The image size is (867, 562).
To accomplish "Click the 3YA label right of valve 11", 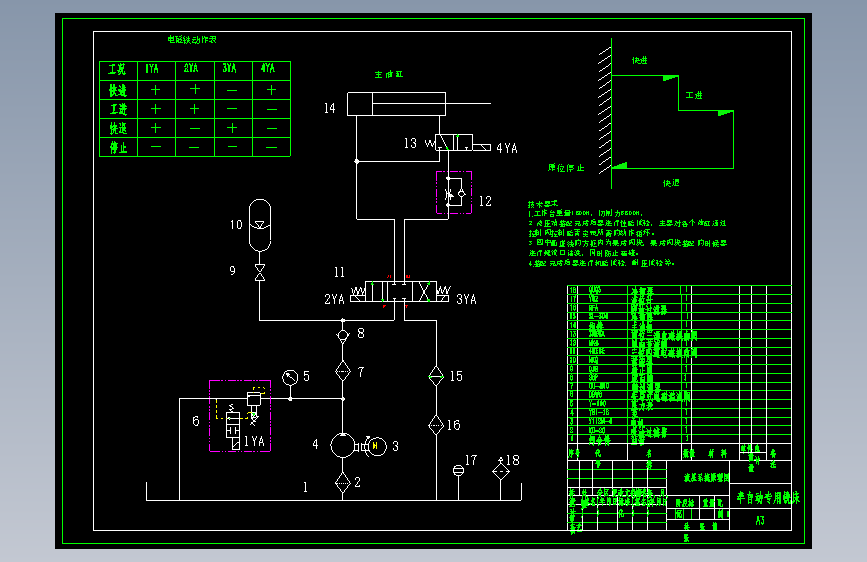I will pos(466,299).
